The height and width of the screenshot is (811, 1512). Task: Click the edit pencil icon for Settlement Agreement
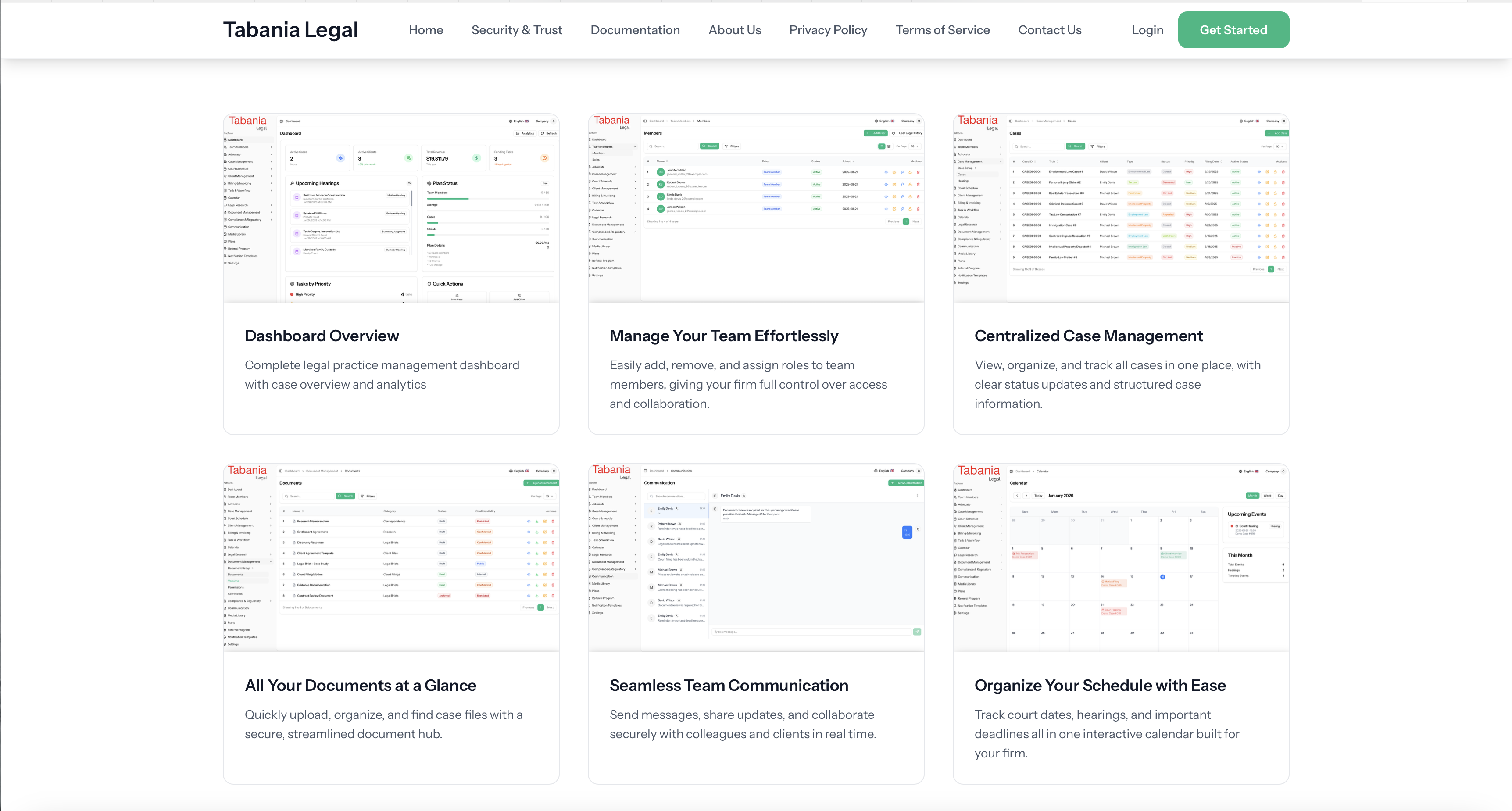coord(545,532)
